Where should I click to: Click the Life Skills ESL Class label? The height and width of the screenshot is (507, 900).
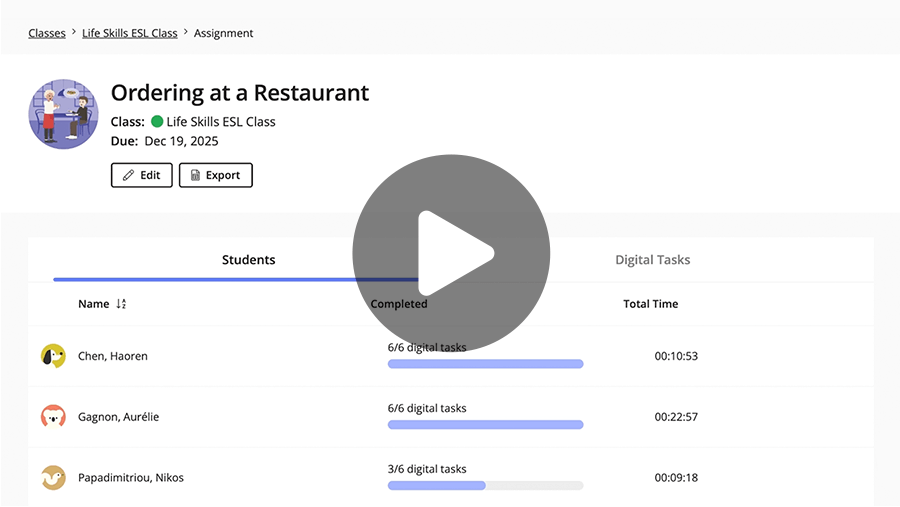coord(221,122)
